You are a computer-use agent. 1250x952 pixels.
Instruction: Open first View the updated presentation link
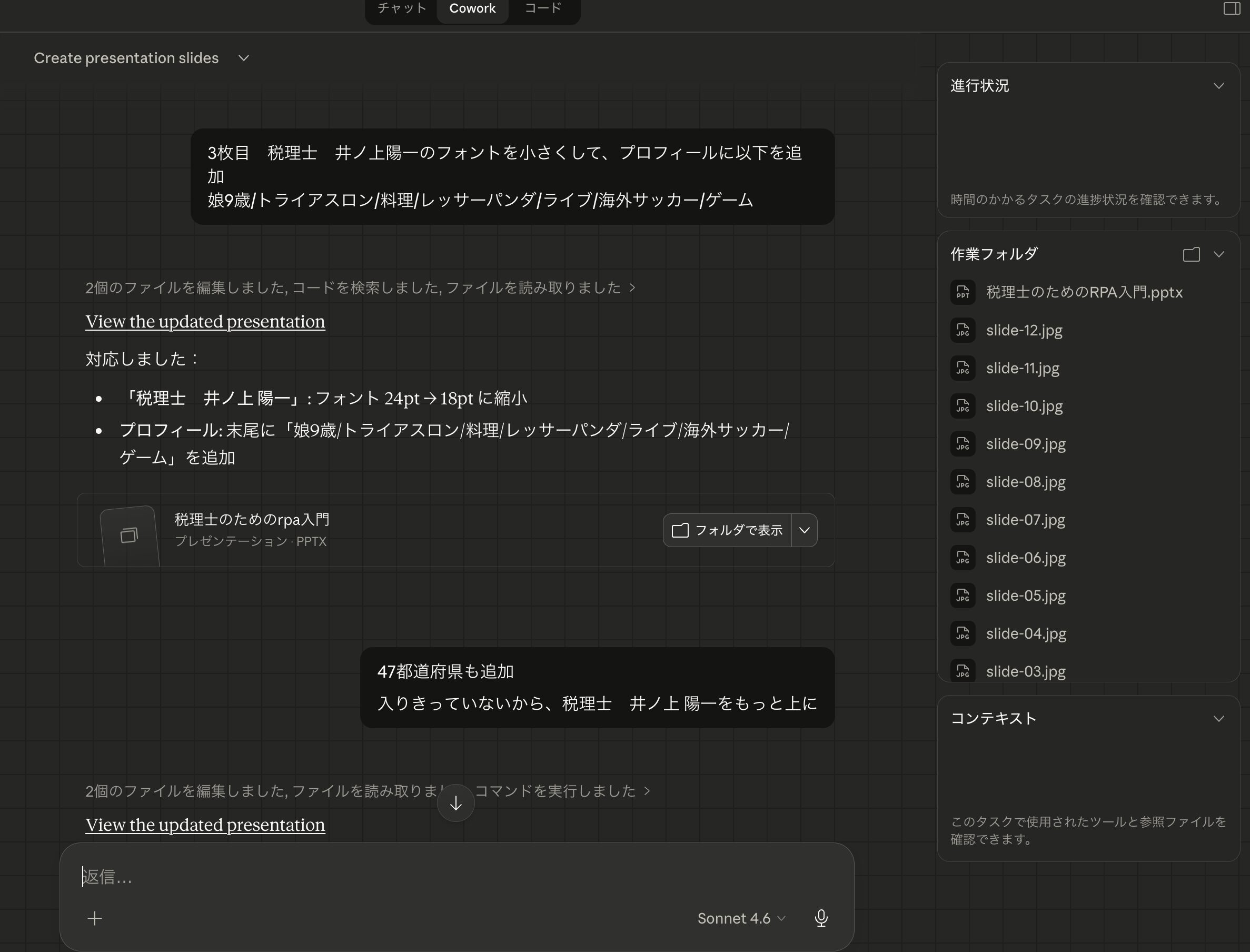pyautogui.click(x=205, y=321)
